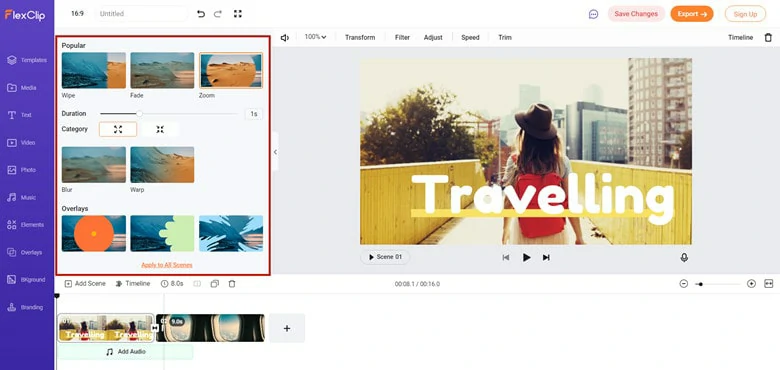Screen dimensions: 780x370
Task: Select the Wipe transition thumbnail
Action: (x=94, y=71)
